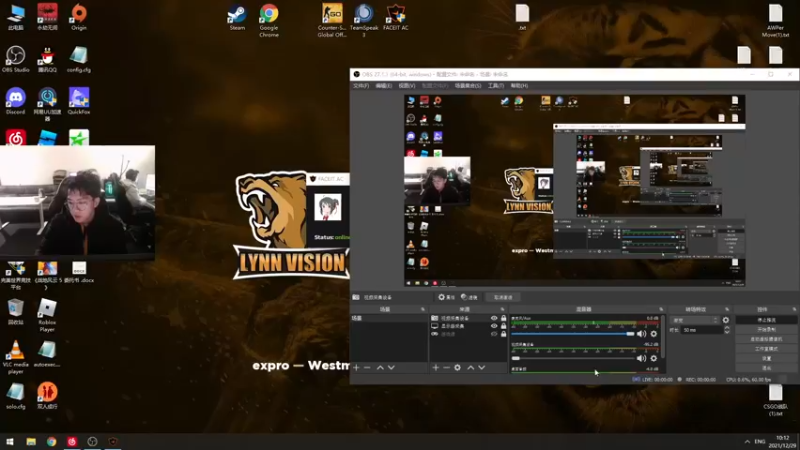Click Start Virtual Camera button

click(766, 339)
